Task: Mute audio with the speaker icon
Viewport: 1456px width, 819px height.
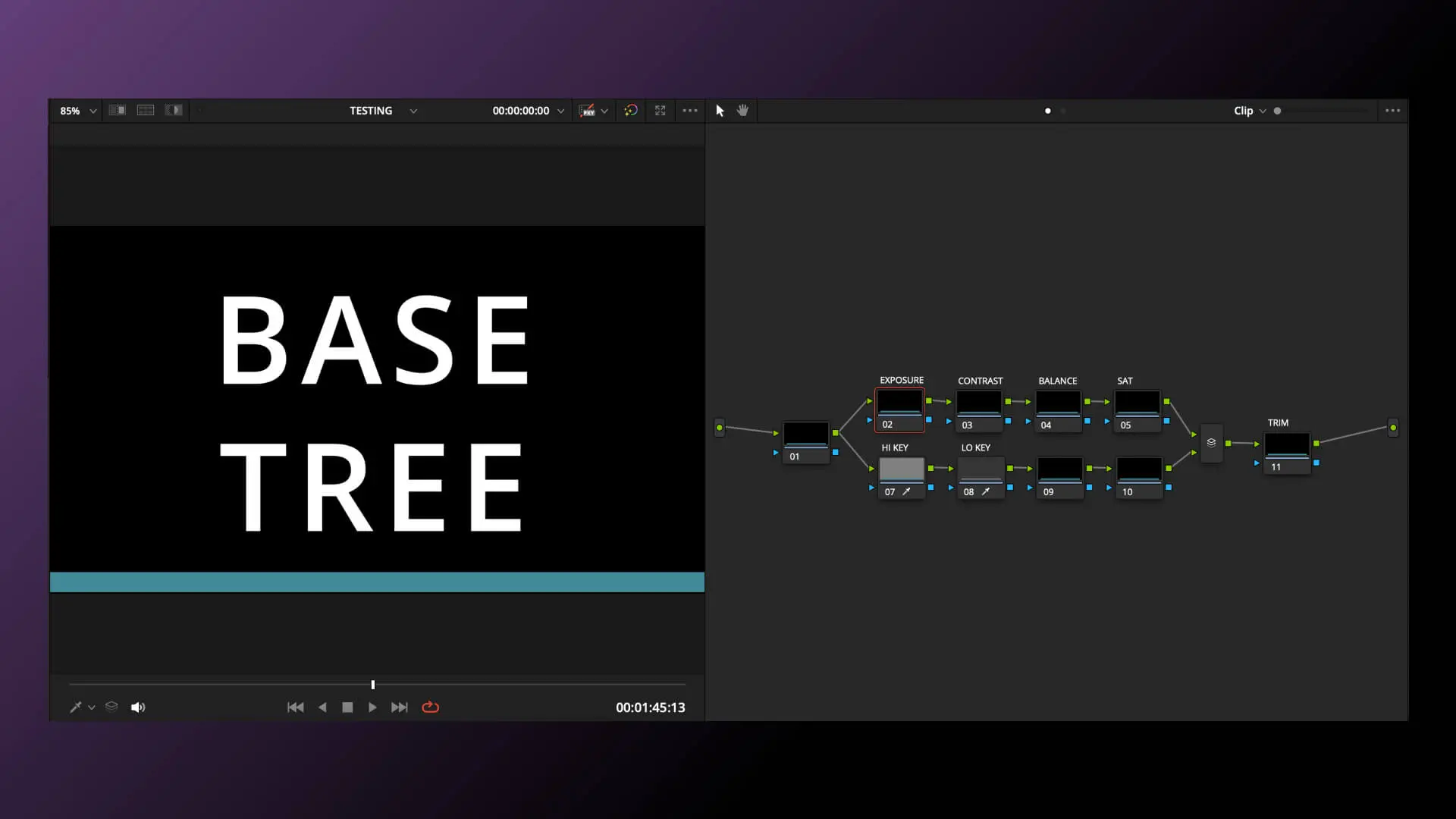Action: (x=138, y=707)
